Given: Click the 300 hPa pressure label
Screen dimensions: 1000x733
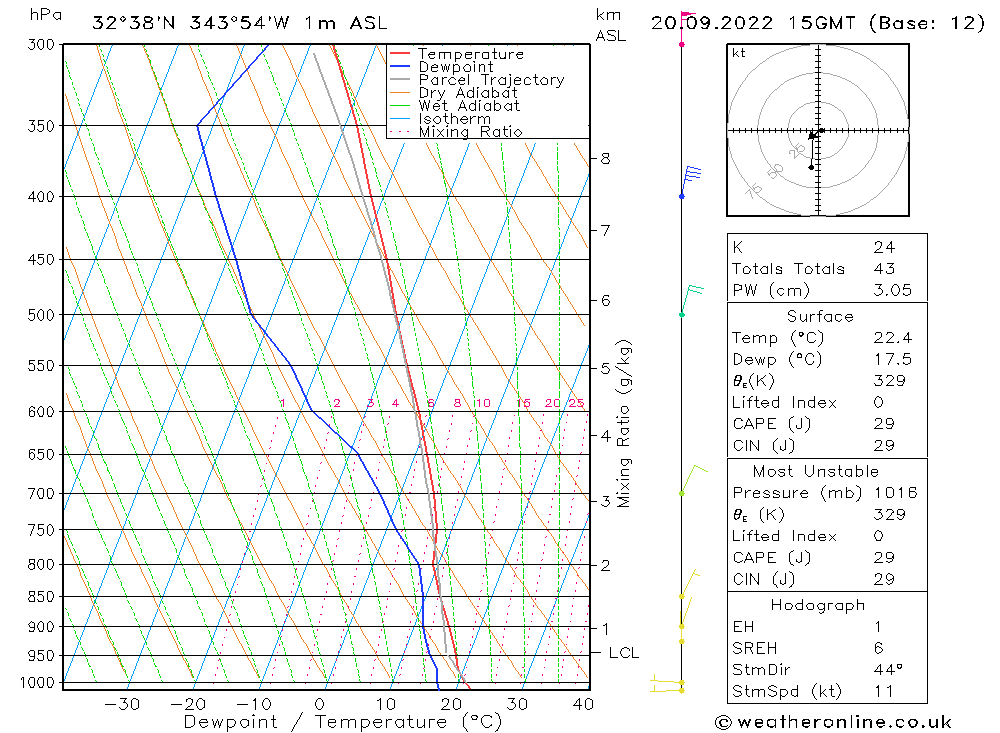Looking at the screenshot, I should point(41,45).
